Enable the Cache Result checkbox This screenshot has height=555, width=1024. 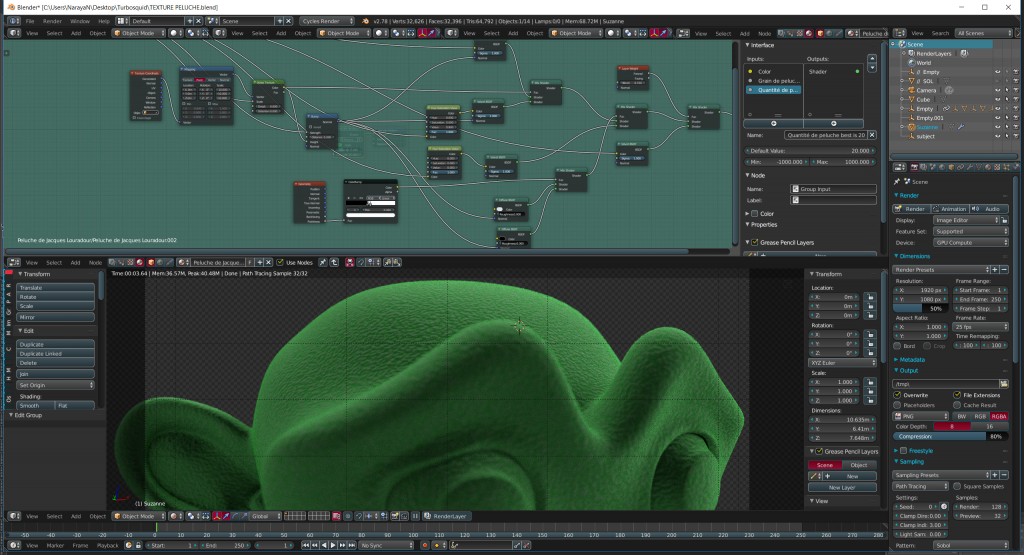[x=957, y=405]
